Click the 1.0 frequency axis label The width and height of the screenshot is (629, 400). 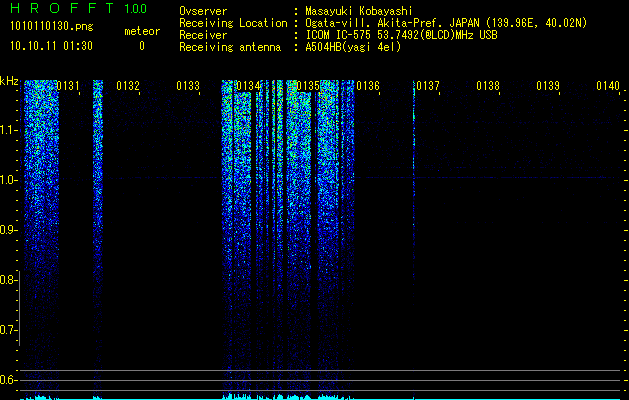point(9,180)
